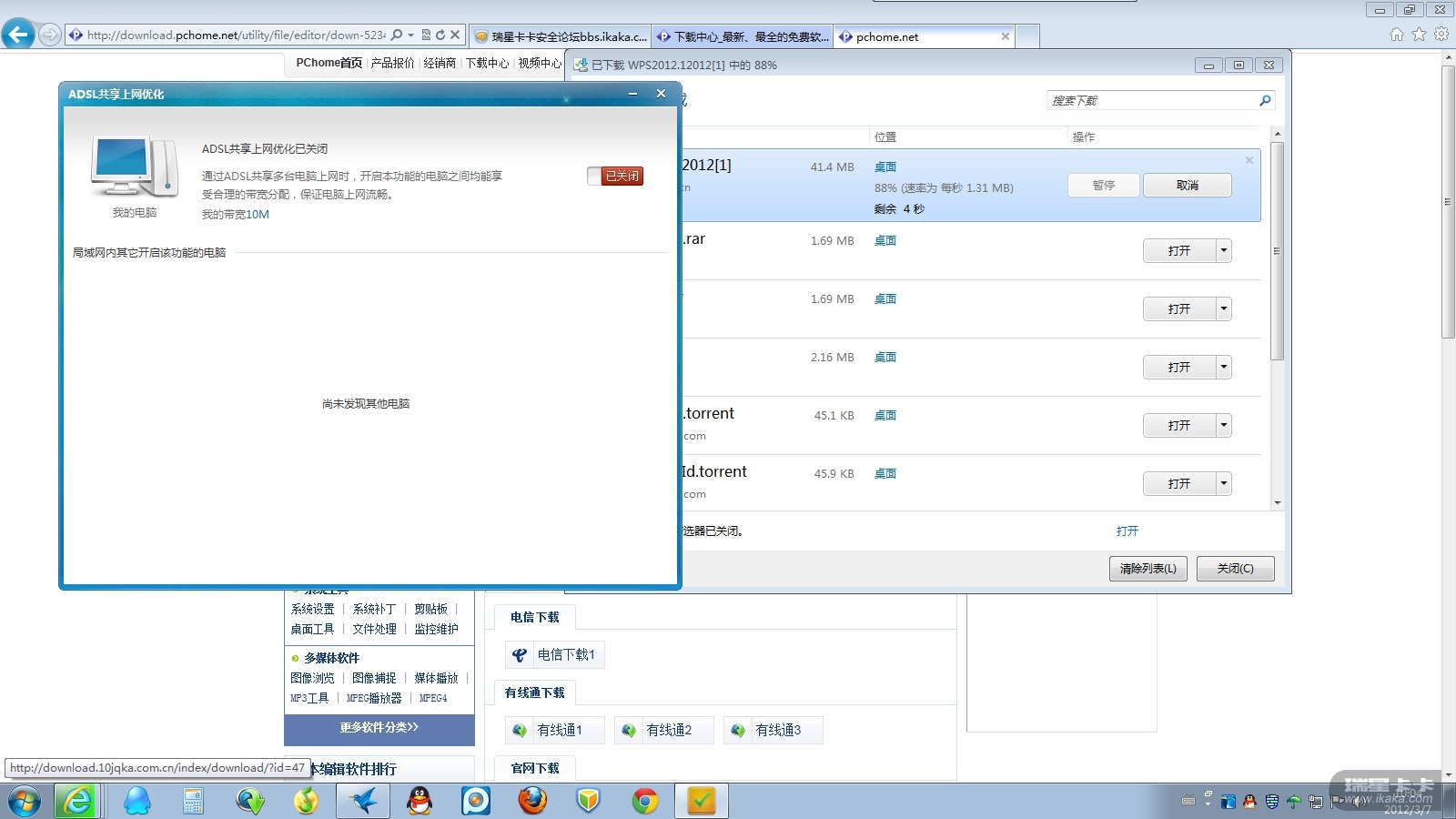Click the green umbrella tray icon
The width and height of the screenshot is (1456, 819).
pos(1293,802)
